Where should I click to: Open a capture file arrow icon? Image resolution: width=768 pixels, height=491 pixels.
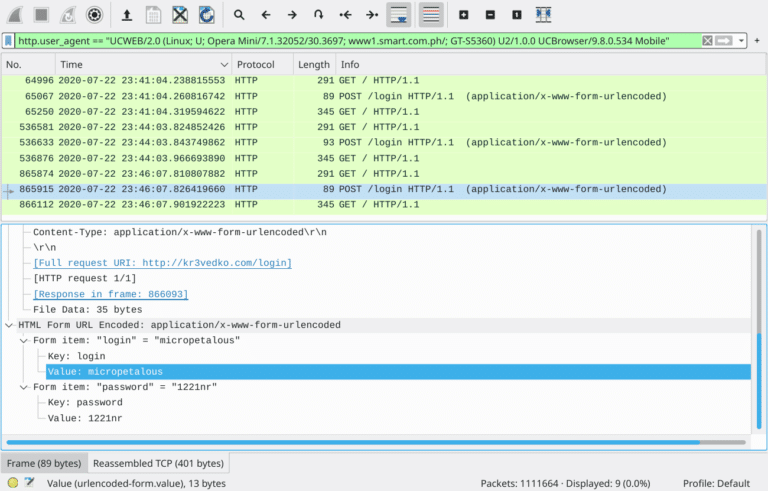127,15
